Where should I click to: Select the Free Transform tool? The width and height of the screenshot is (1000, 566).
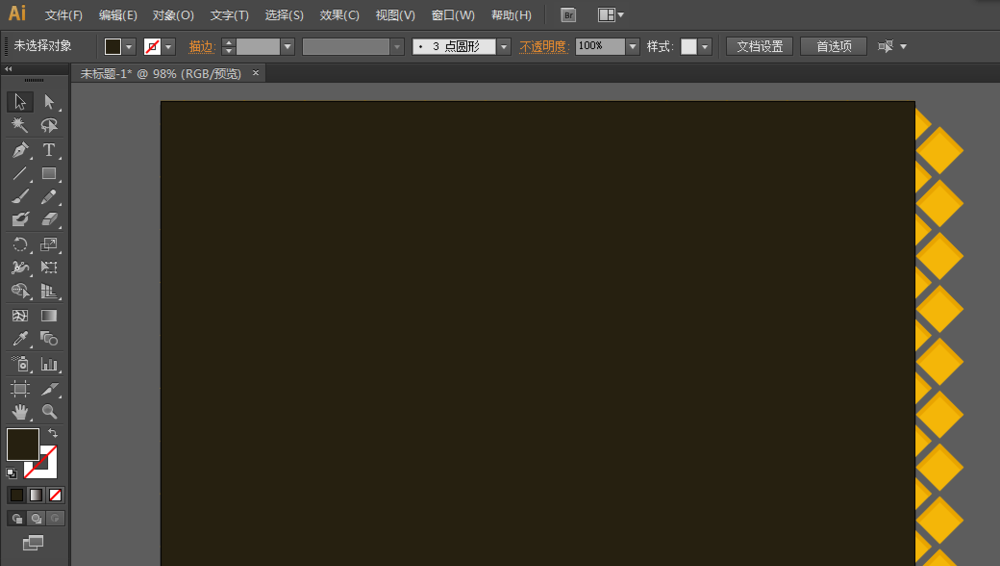click(49, 267)
